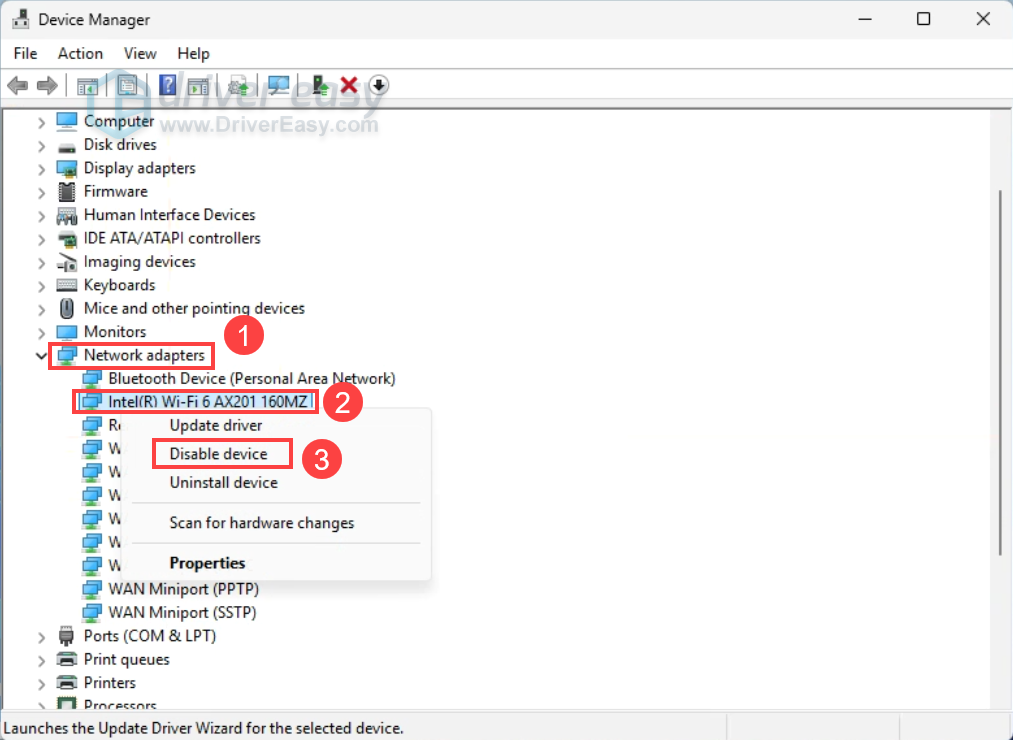Click the Computer category icon

pyautogui.click(x=67, y=121)
